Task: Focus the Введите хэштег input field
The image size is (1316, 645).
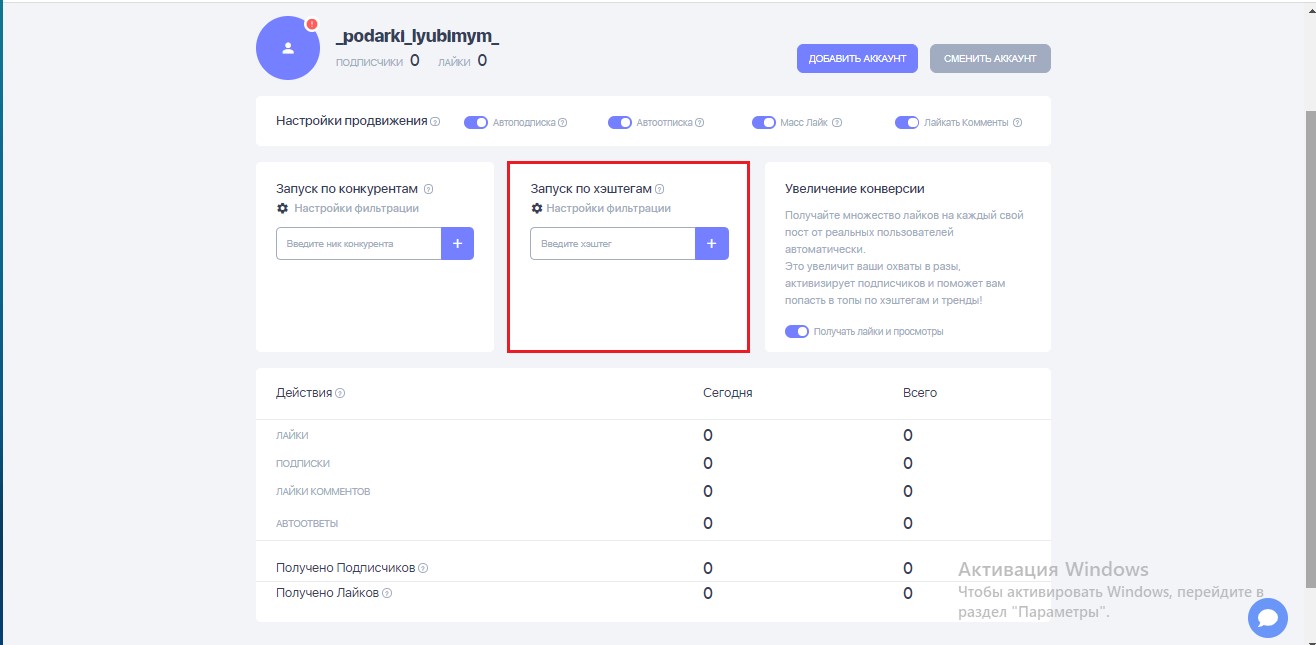Action: pyautogui.click(x=613, y=243)
